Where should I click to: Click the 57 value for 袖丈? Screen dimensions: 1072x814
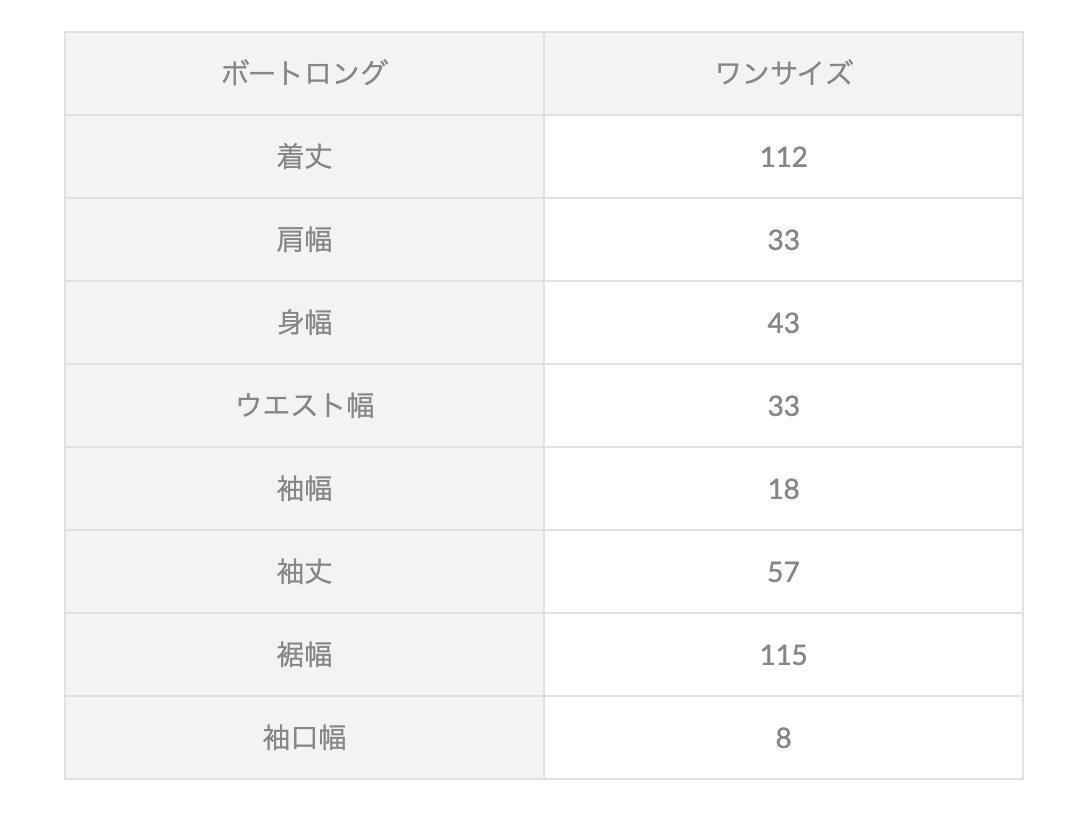(x=783, y=572)
